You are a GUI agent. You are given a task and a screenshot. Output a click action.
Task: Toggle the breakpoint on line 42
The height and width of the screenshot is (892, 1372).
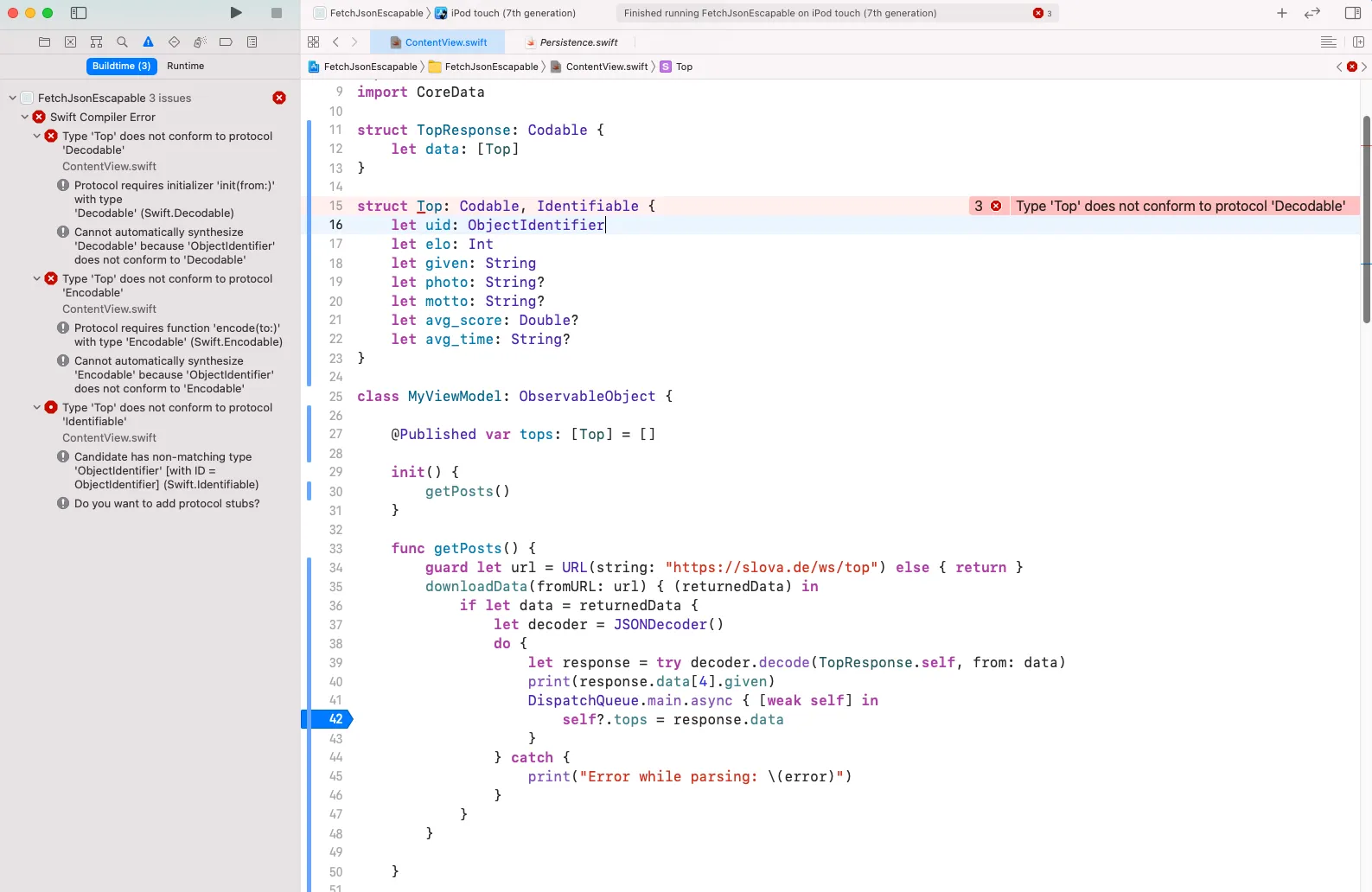[x=328, y=719]
